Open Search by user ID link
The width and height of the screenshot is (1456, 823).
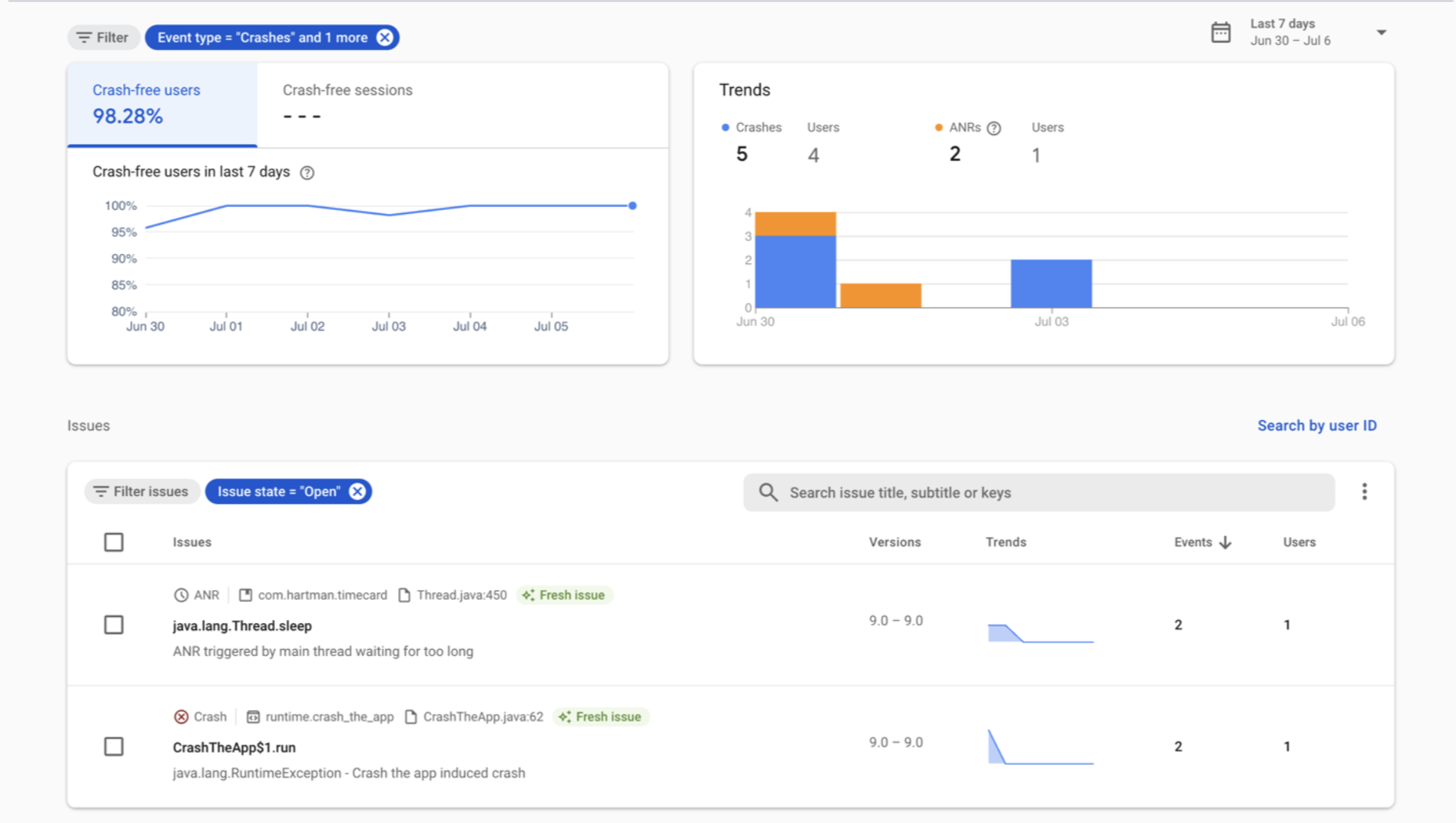[x=1317, y=426]
